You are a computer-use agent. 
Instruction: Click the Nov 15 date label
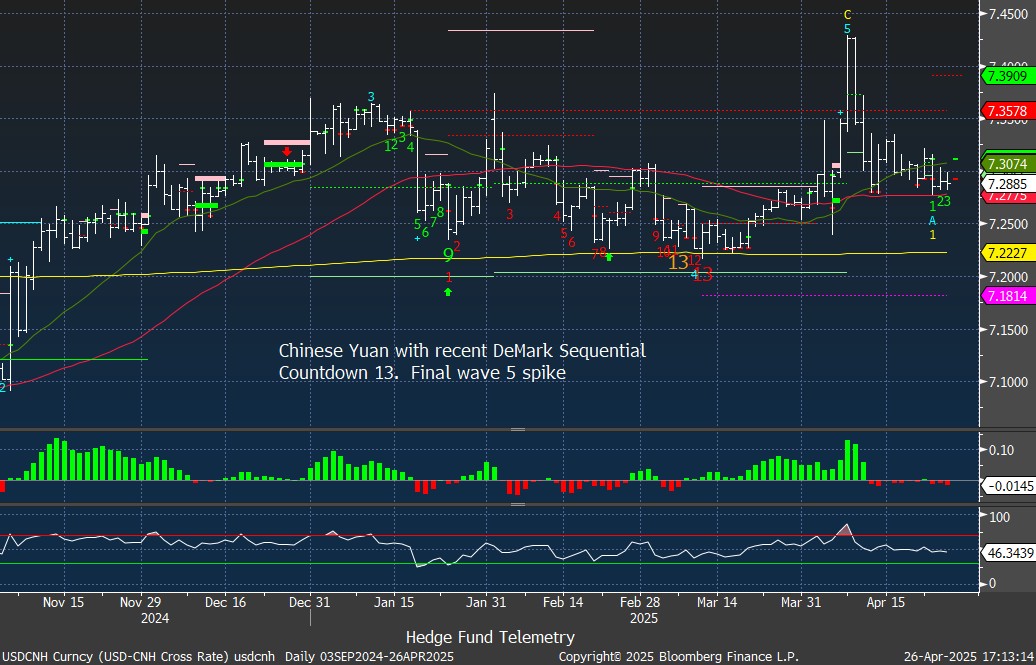pyautogui.click(x=63, y=602)
